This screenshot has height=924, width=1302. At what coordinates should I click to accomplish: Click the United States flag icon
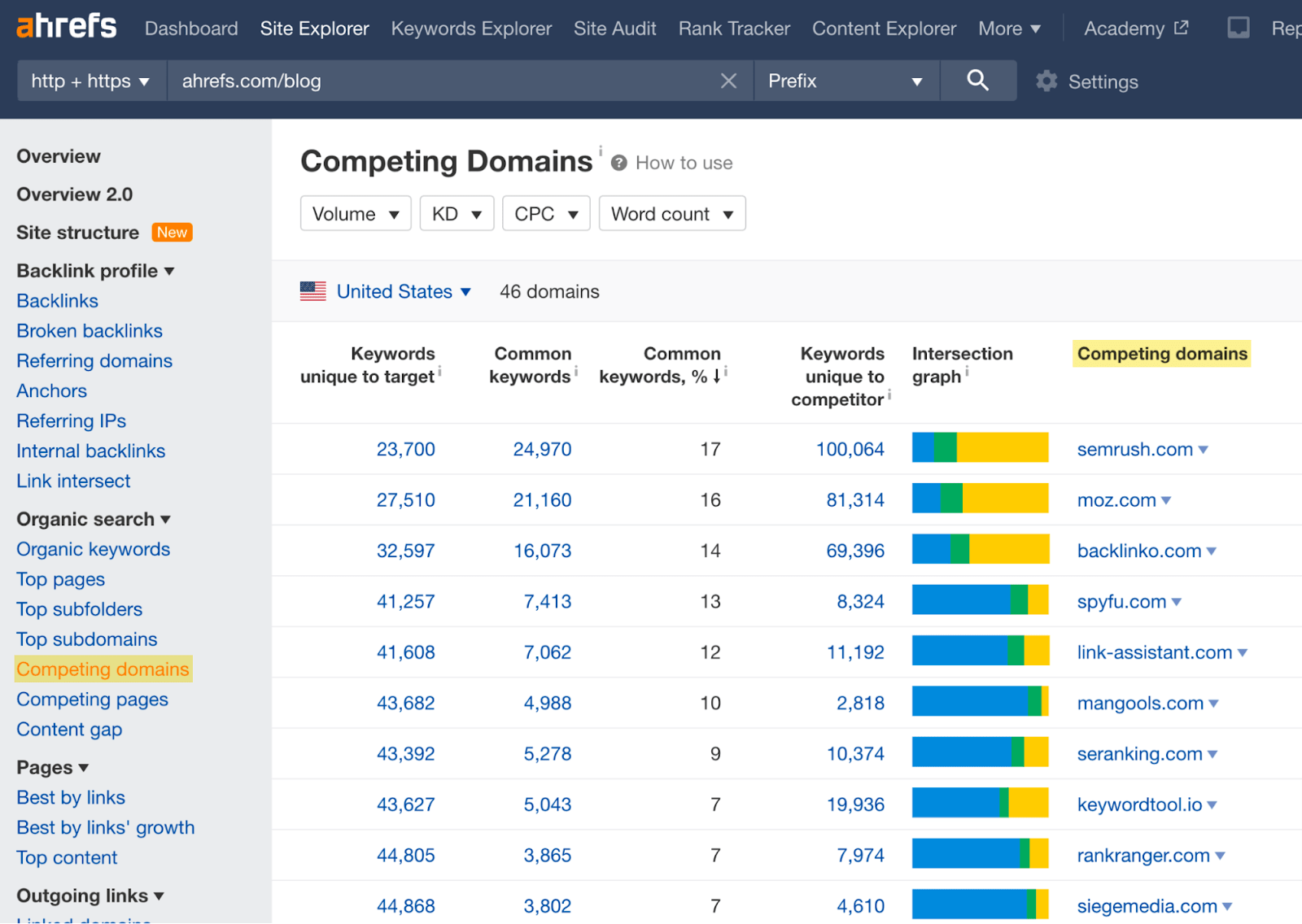(x=313, y=291)
